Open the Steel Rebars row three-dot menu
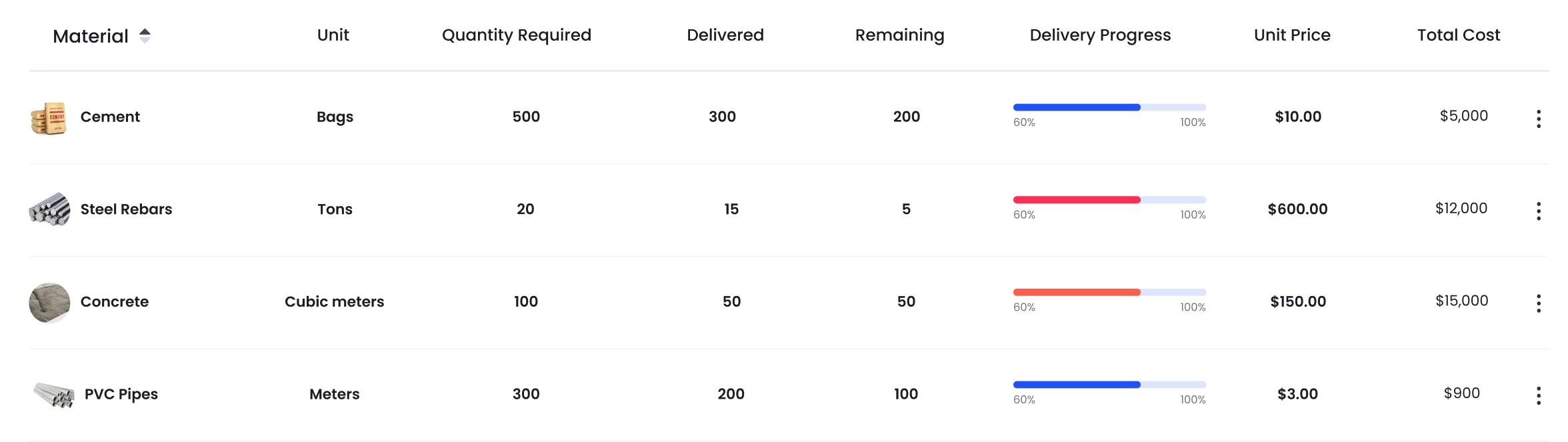The width and height of the screenshot is (1568, 442). pyautogui.click(x=1538, y=211)
